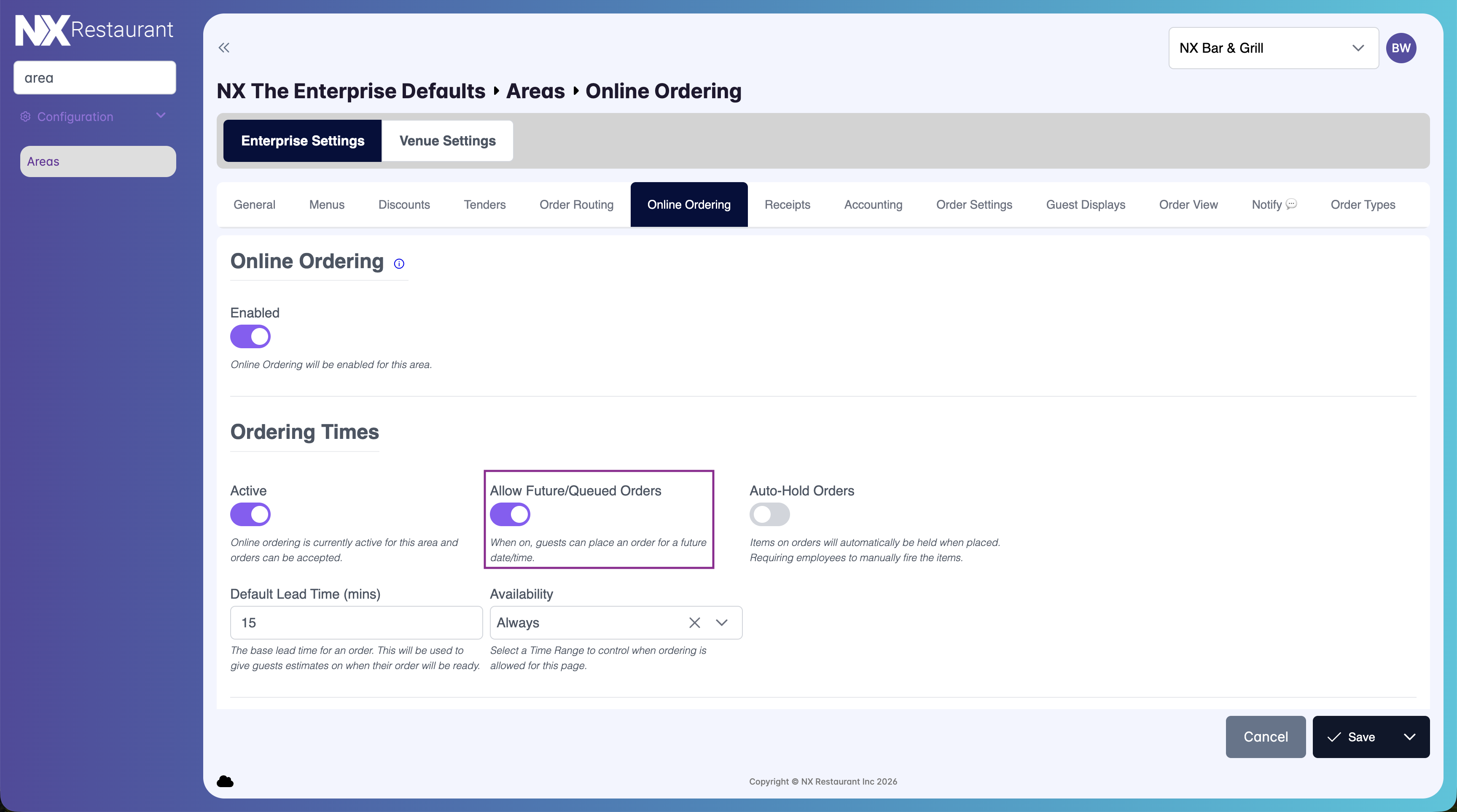Screen dimensions: 1457x812
Task: Click the Default Lead Time input field
Action: click(356, 623)
